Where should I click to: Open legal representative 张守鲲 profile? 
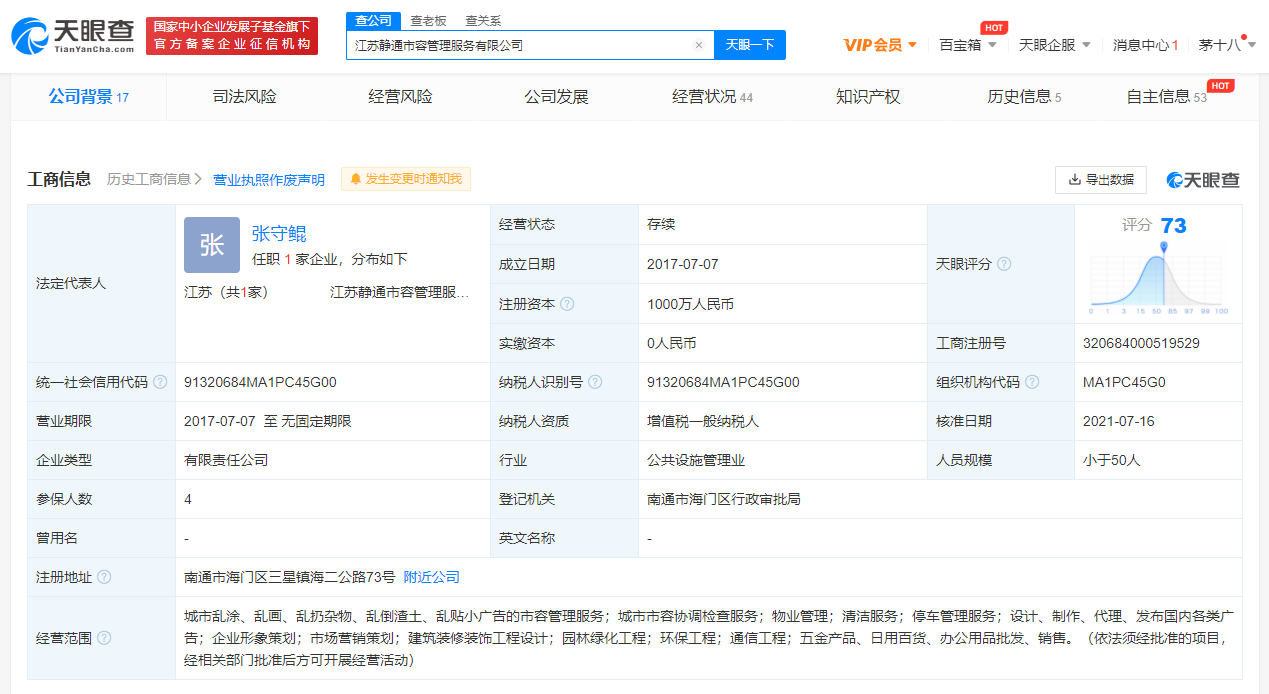pos(279,234)
